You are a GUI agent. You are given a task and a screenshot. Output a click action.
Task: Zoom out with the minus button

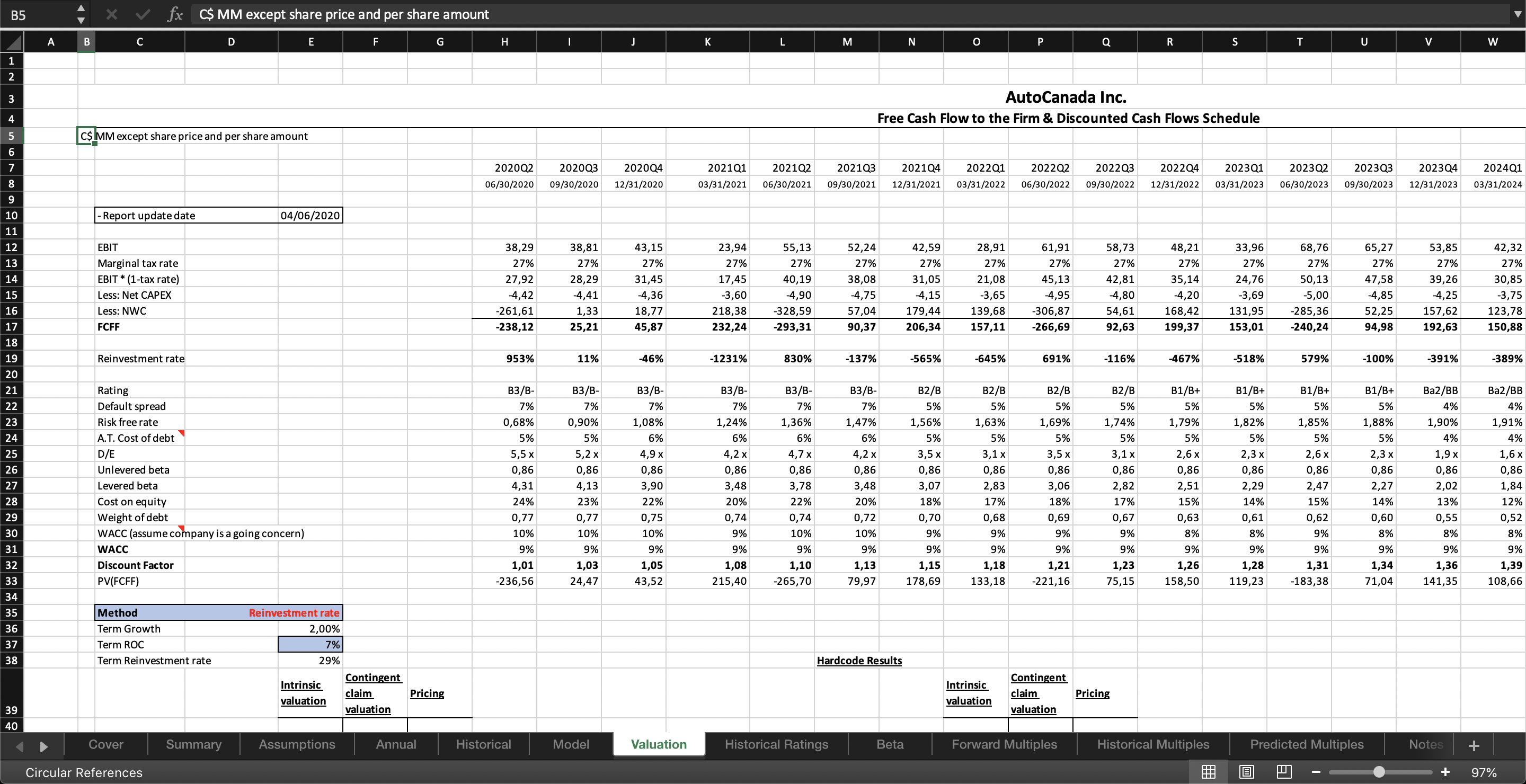coord(1316,772)
